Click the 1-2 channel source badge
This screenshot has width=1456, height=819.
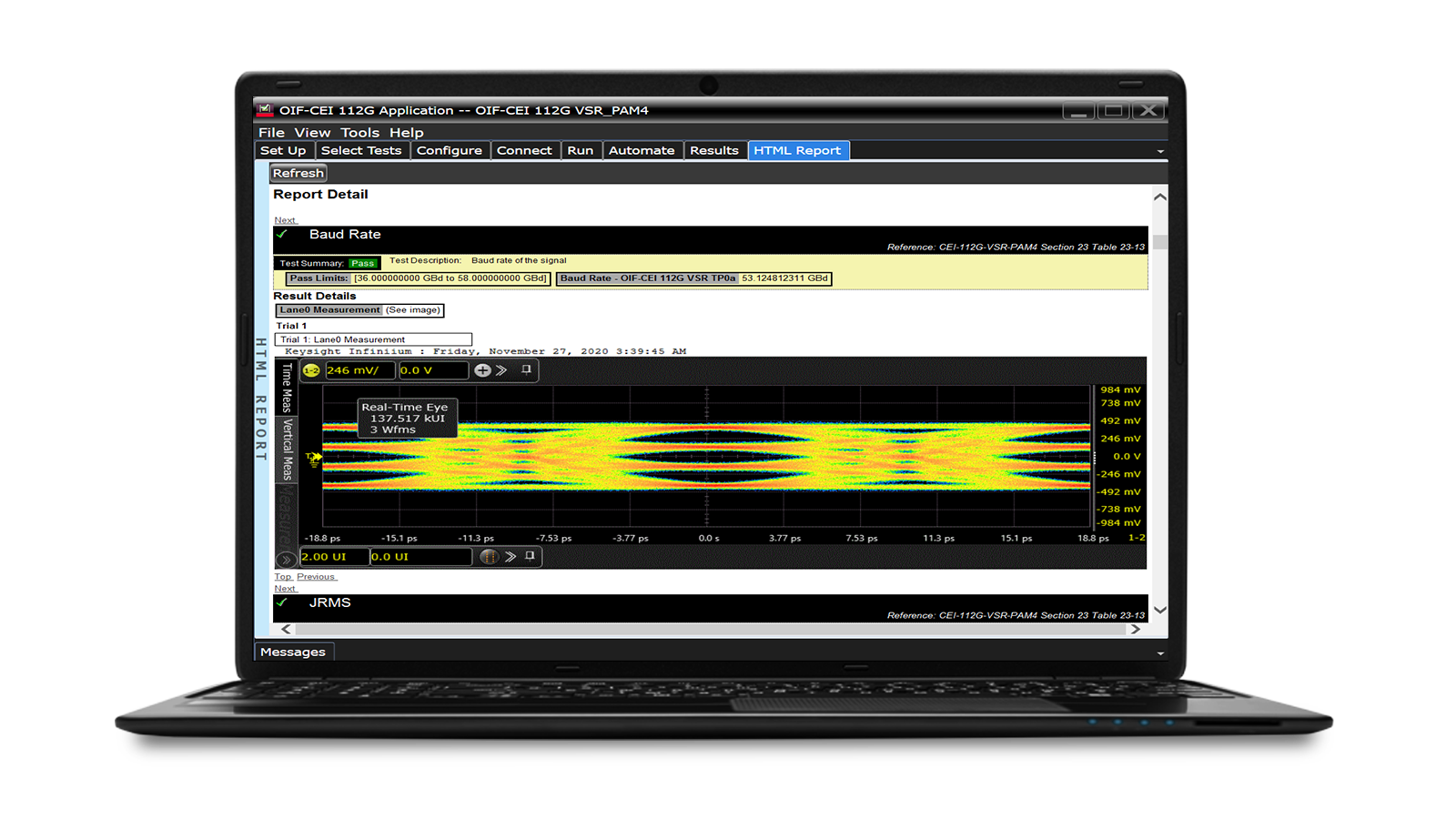310,370
